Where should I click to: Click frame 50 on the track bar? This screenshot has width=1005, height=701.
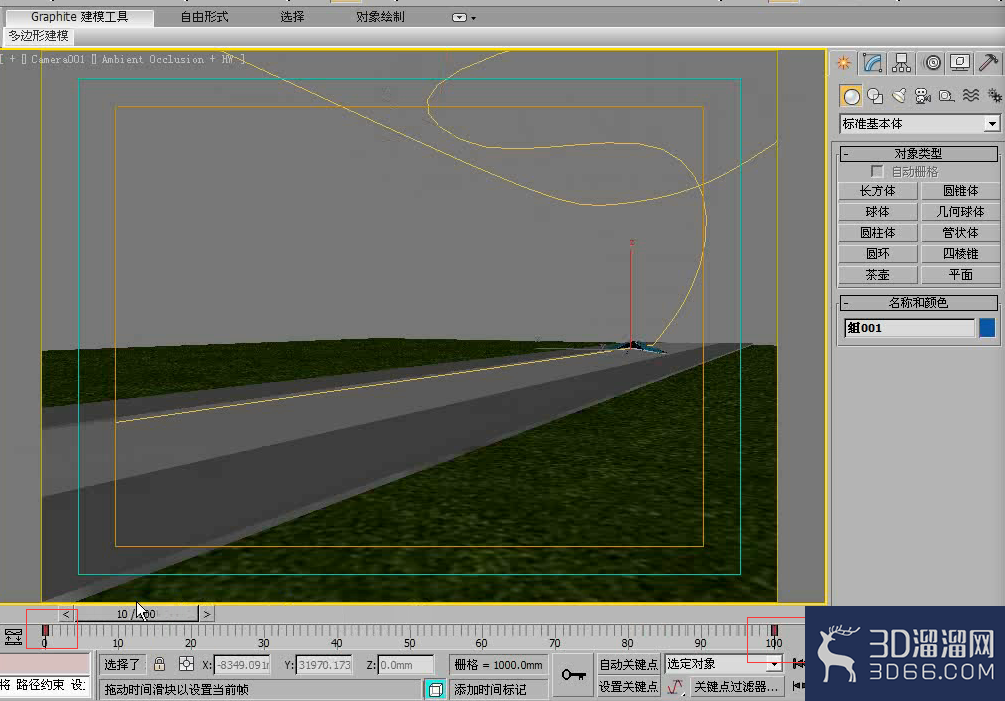410,631
